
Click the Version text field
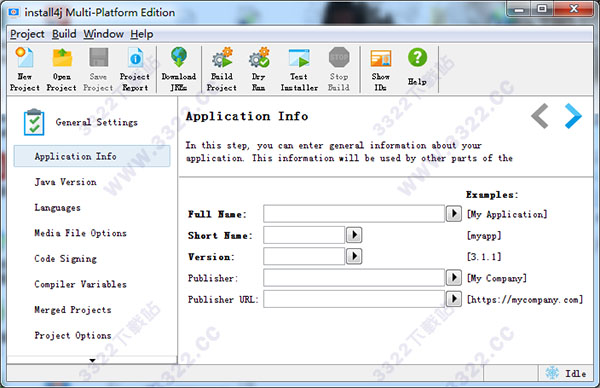tap(304, 256)
